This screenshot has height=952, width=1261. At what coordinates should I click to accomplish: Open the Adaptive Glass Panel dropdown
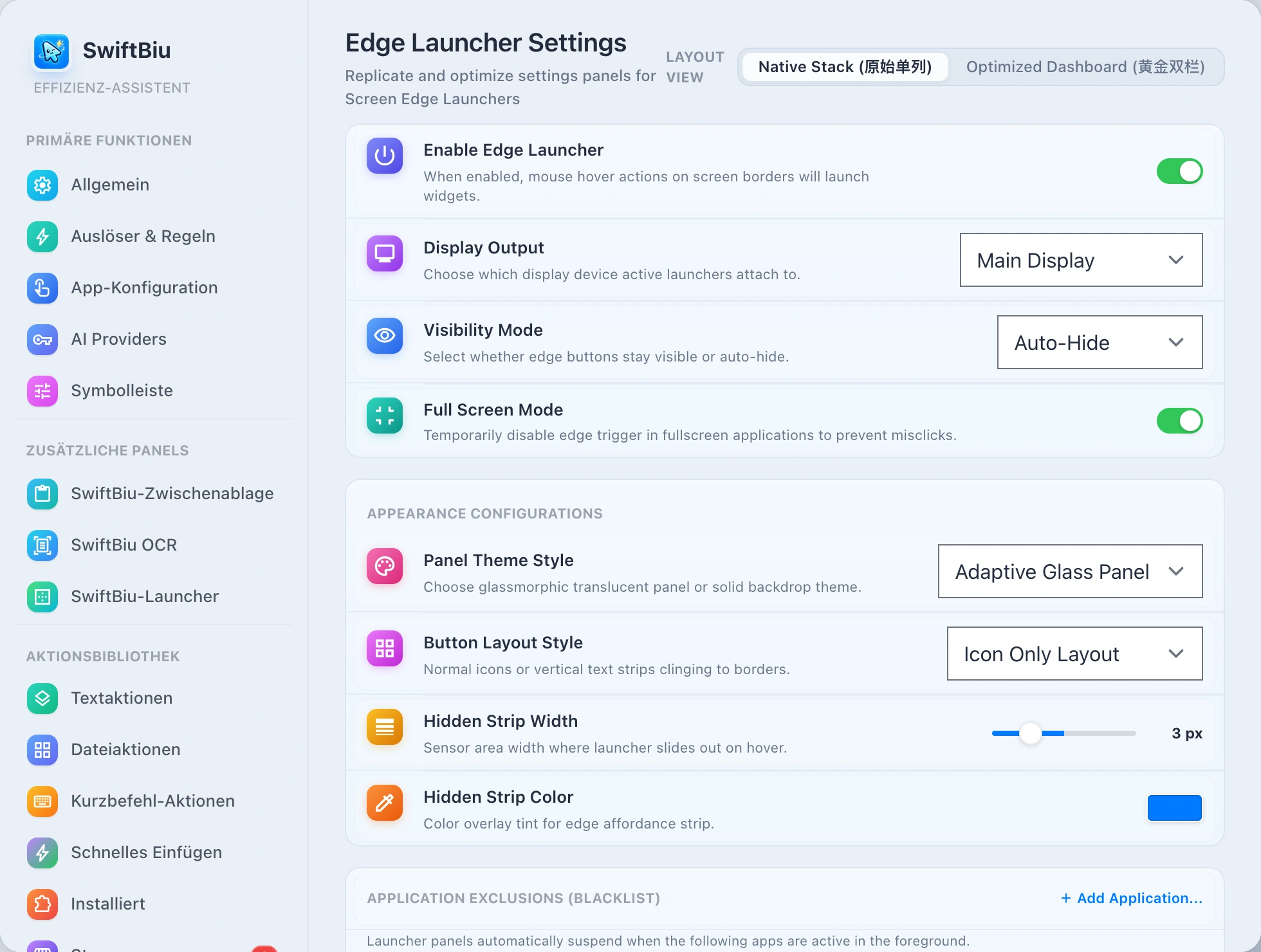tap(1070, 571)
